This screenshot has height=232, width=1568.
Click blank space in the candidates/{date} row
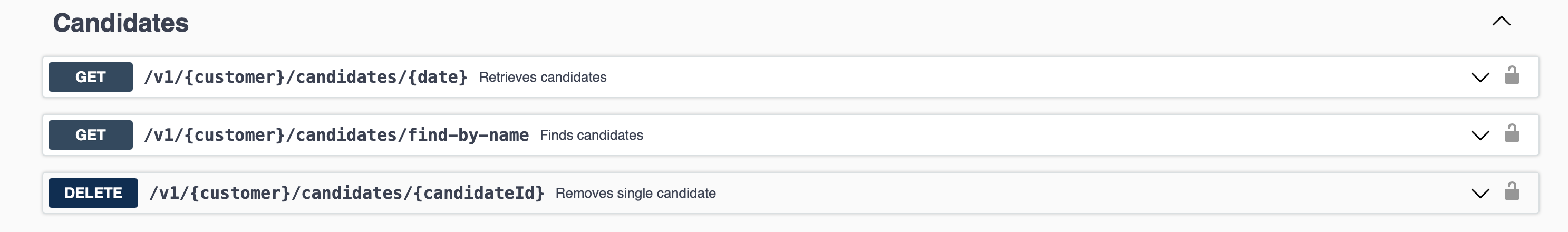pos(1035,78)
